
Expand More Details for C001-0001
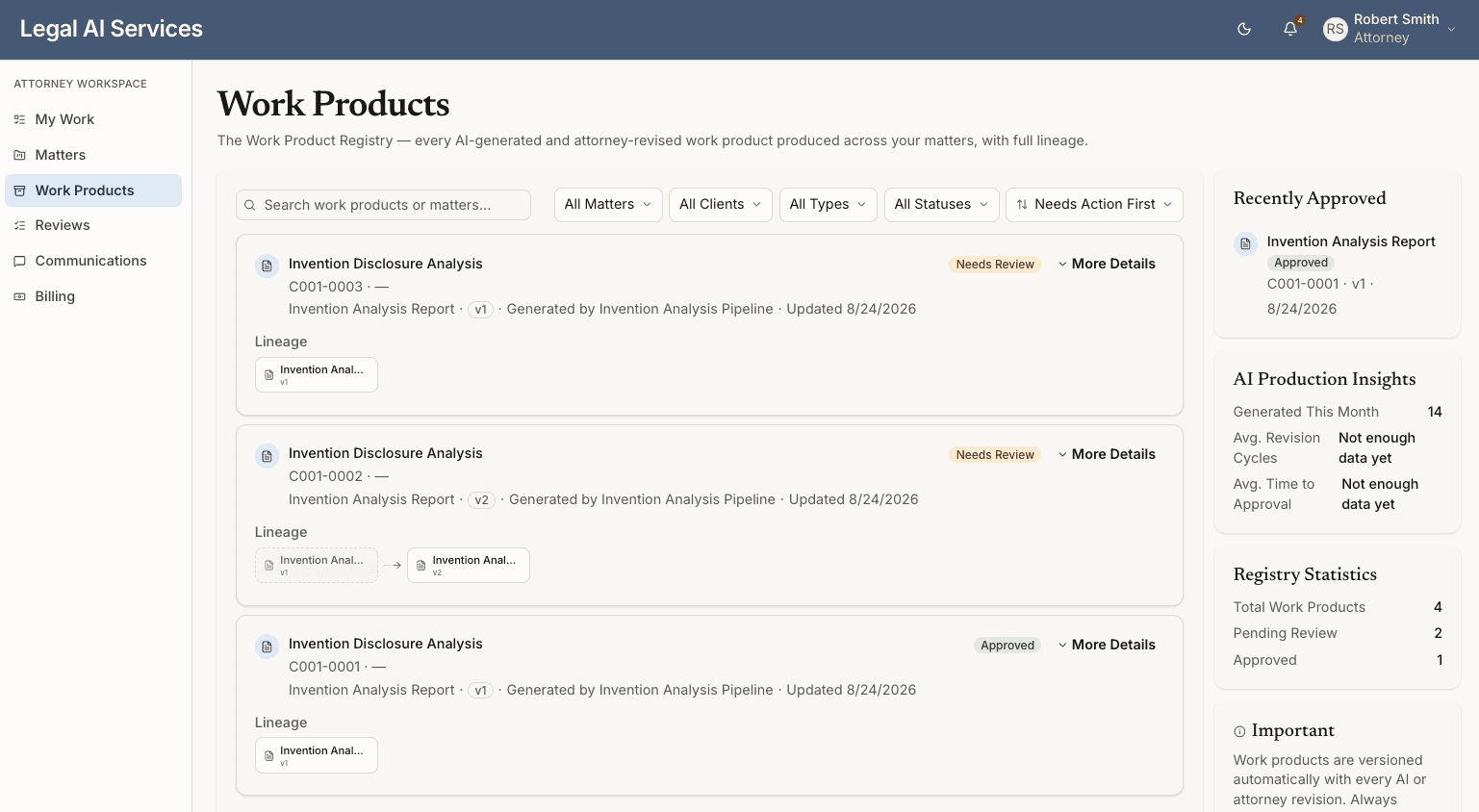pyautogui.click(x=1107, y=645)
